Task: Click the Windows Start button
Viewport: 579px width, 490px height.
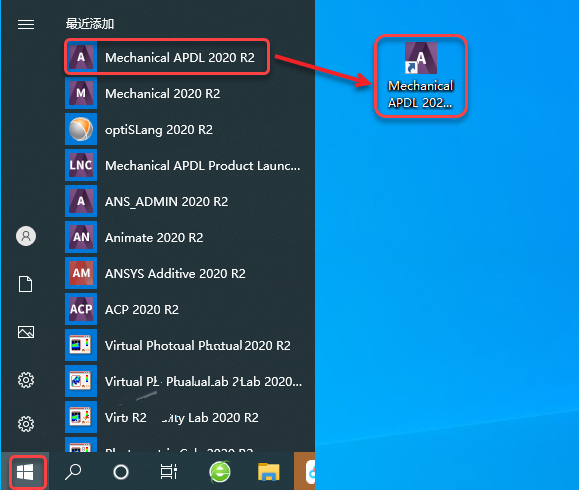Action: tap(26, 472)
